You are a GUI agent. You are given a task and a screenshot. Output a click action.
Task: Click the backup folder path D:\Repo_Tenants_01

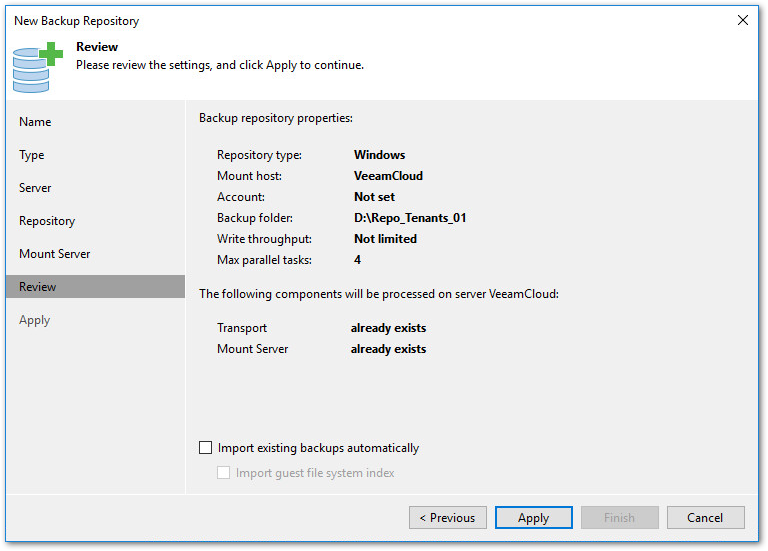(410, 218)
